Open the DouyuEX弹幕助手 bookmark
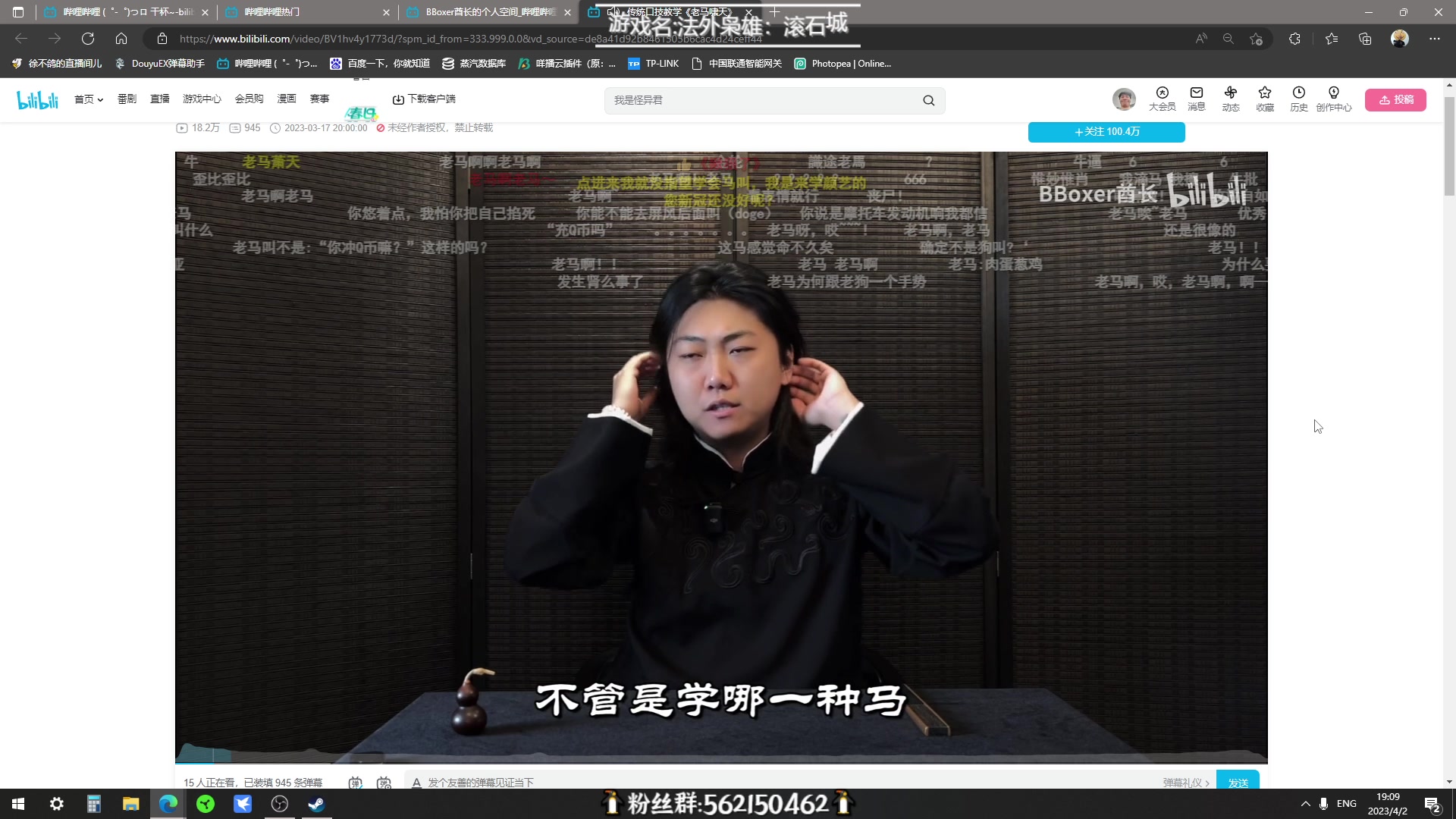The width and height of the screenshot is (1456, 819). [160, 64]
